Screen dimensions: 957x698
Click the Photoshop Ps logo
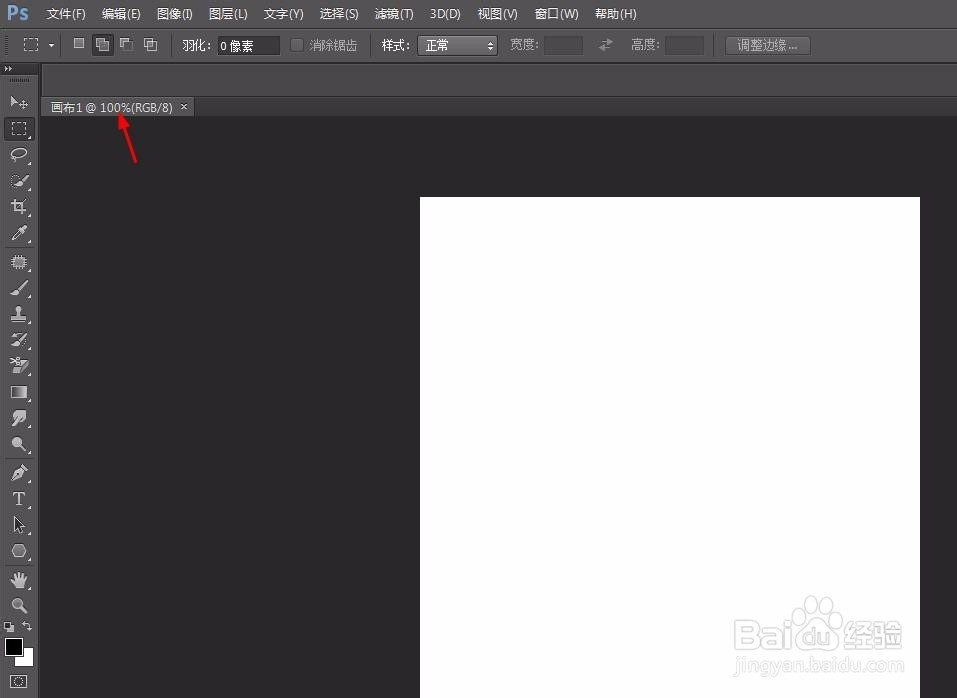[18, 13]
